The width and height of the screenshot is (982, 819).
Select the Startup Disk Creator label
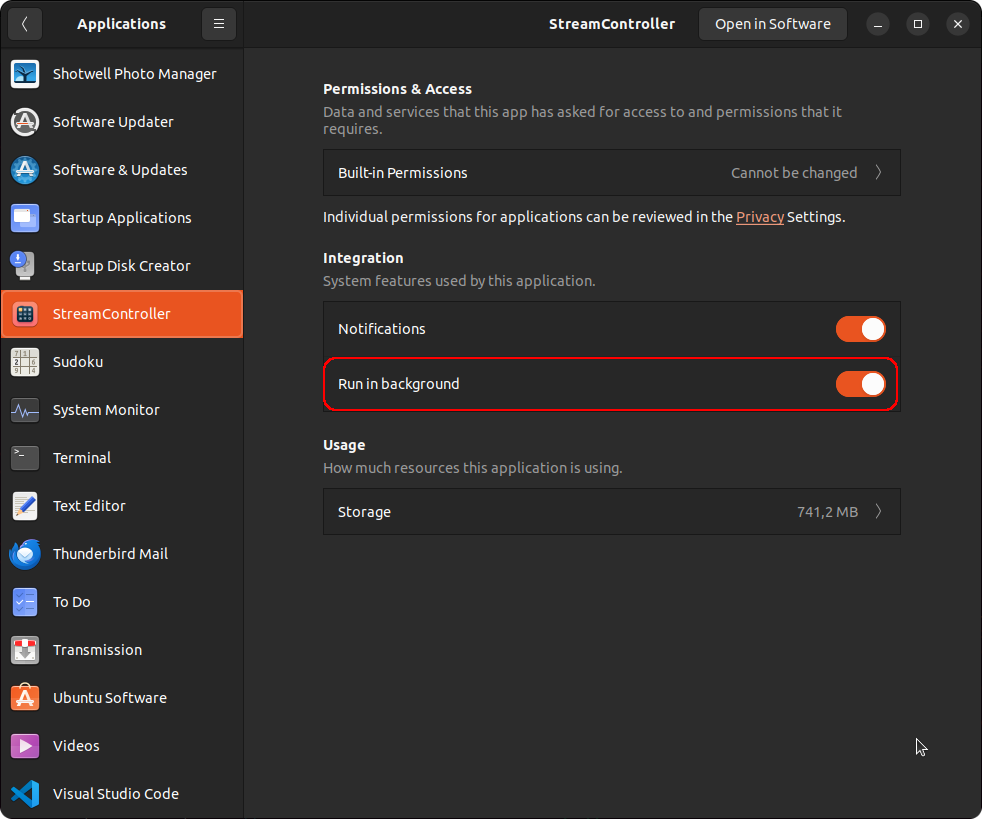[x=121, y=266]
